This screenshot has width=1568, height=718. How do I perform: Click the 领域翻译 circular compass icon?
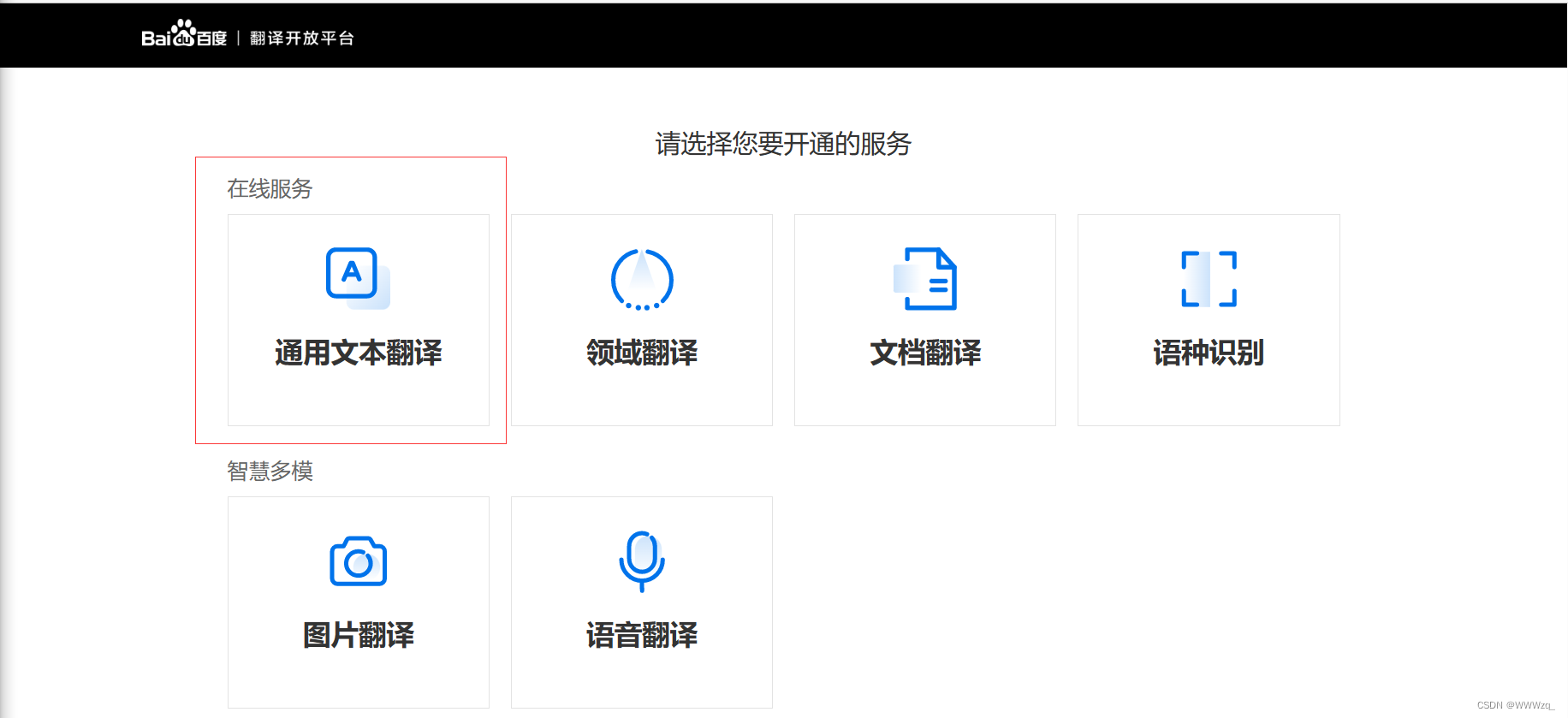[x=642, y=279]
